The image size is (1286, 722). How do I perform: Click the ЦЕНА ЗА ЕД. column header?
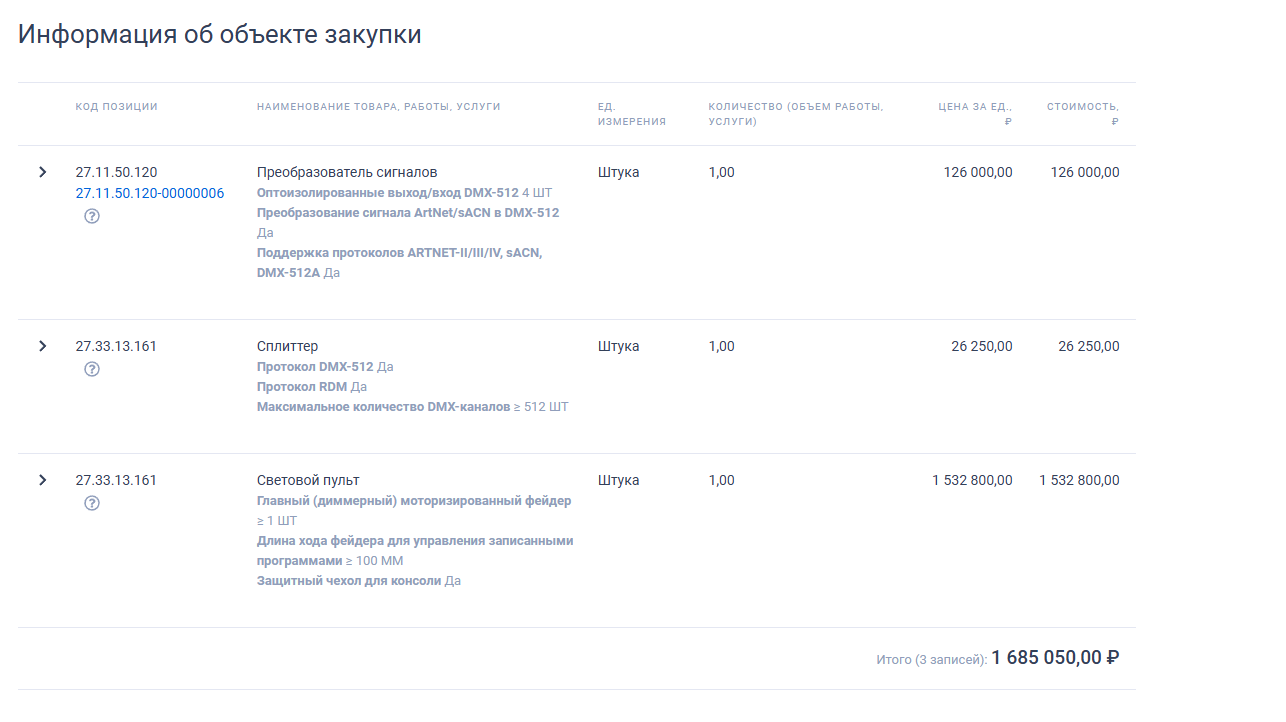pyautogui.click(x=975, y=114)
